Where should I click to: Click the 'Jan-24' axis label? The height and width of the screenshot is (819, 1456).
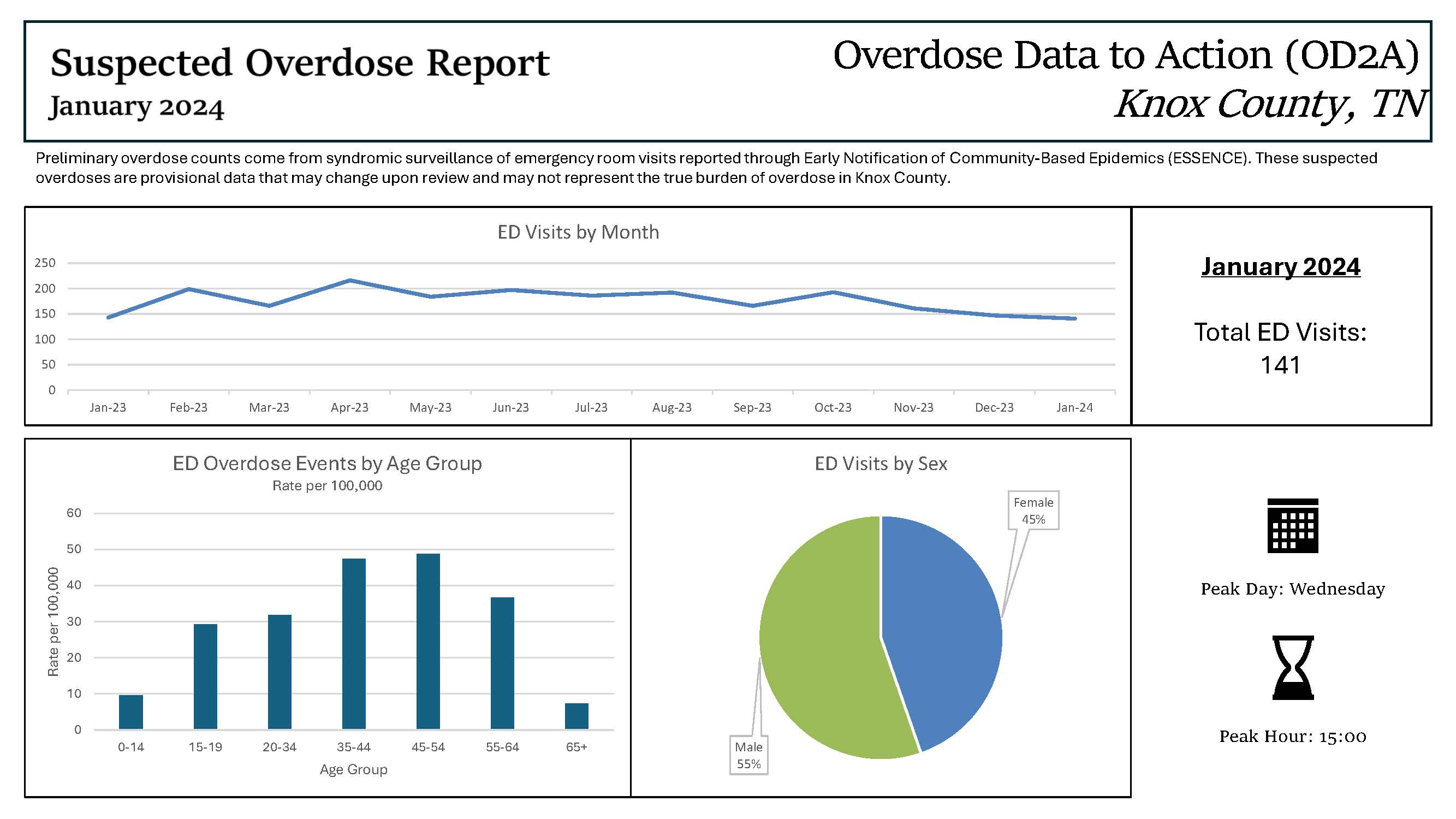click(x=1074, y=407)
